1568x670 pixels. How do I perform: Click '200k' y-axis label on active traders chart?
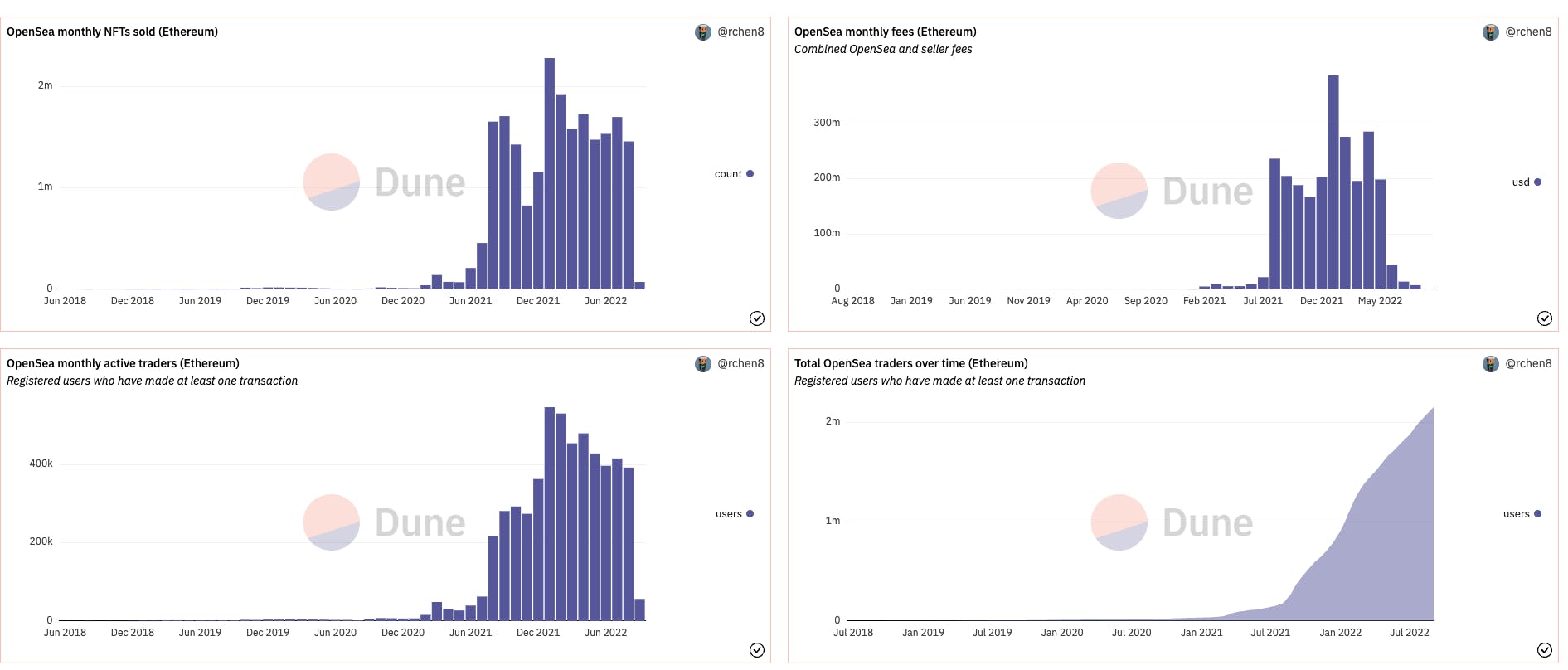[41, 541]
